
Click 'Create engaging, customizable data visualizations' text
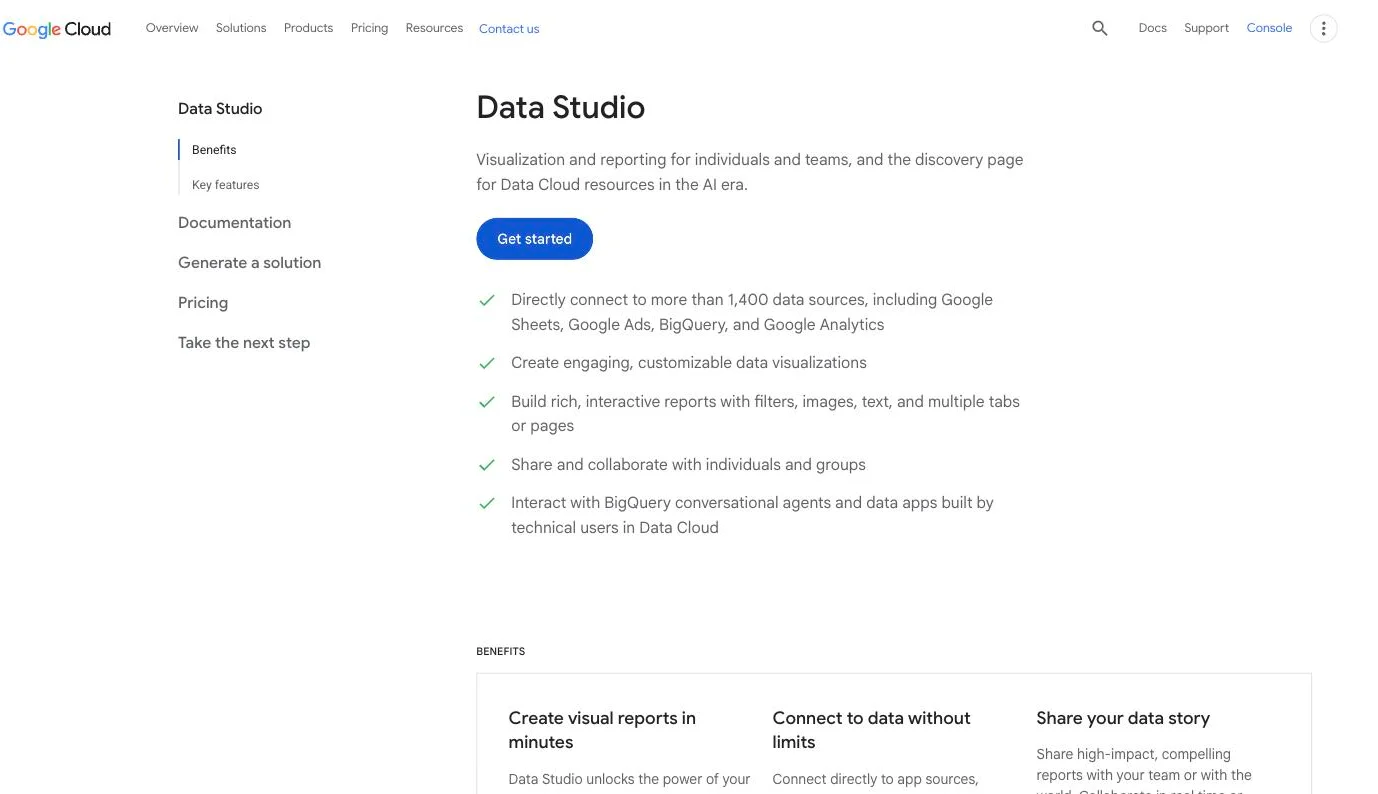point(689,363)
